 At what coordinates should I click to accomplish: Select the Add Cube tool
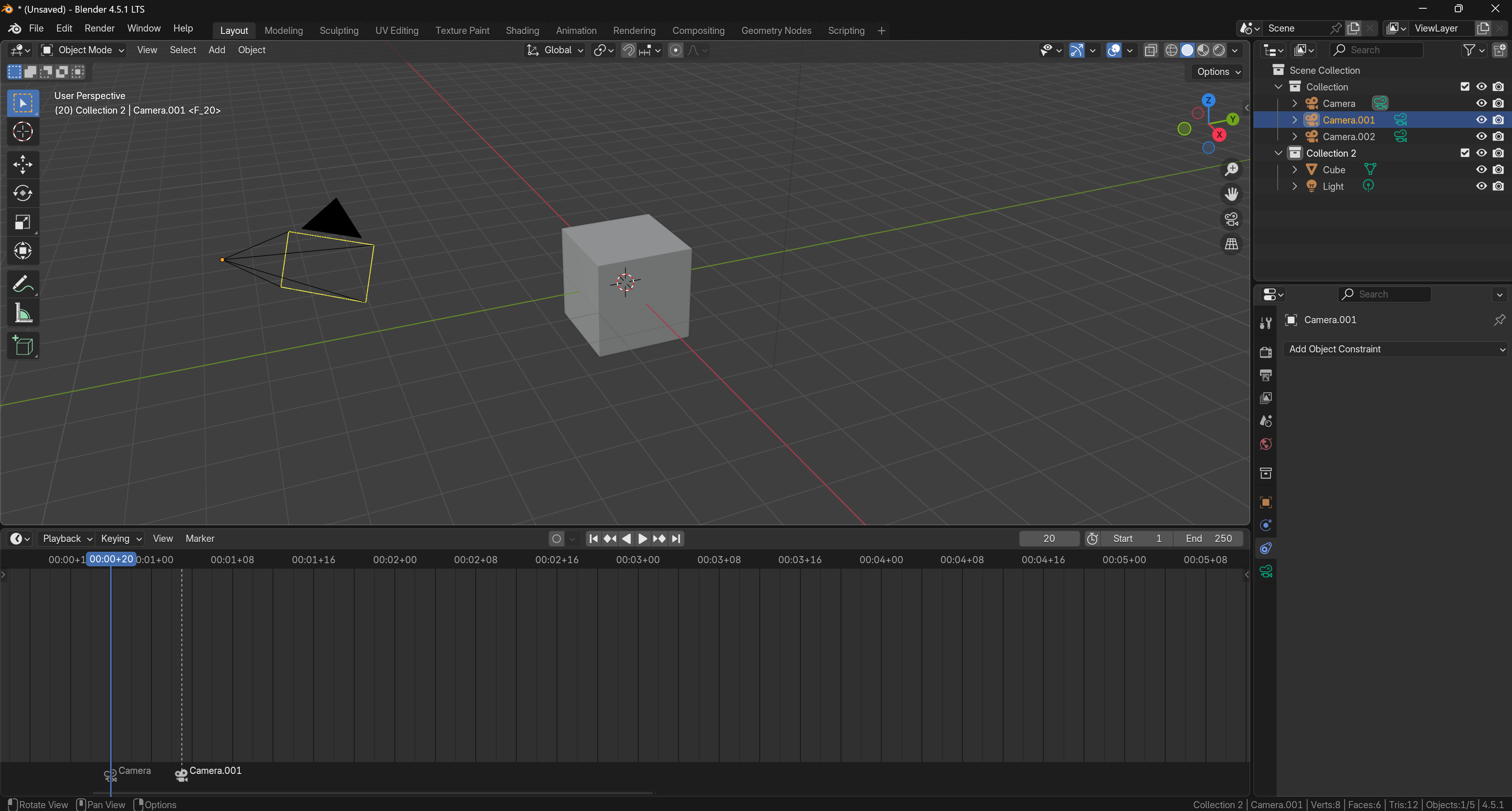(23, 346)
